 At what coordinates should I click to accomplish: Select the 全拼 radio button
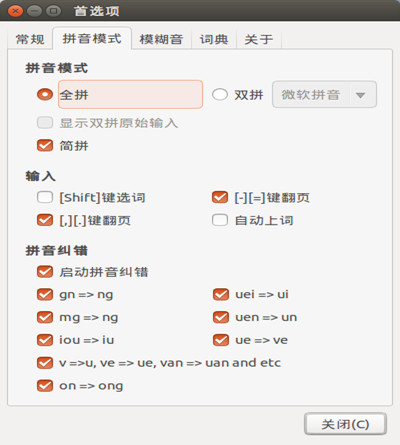(x=45, y=95)
